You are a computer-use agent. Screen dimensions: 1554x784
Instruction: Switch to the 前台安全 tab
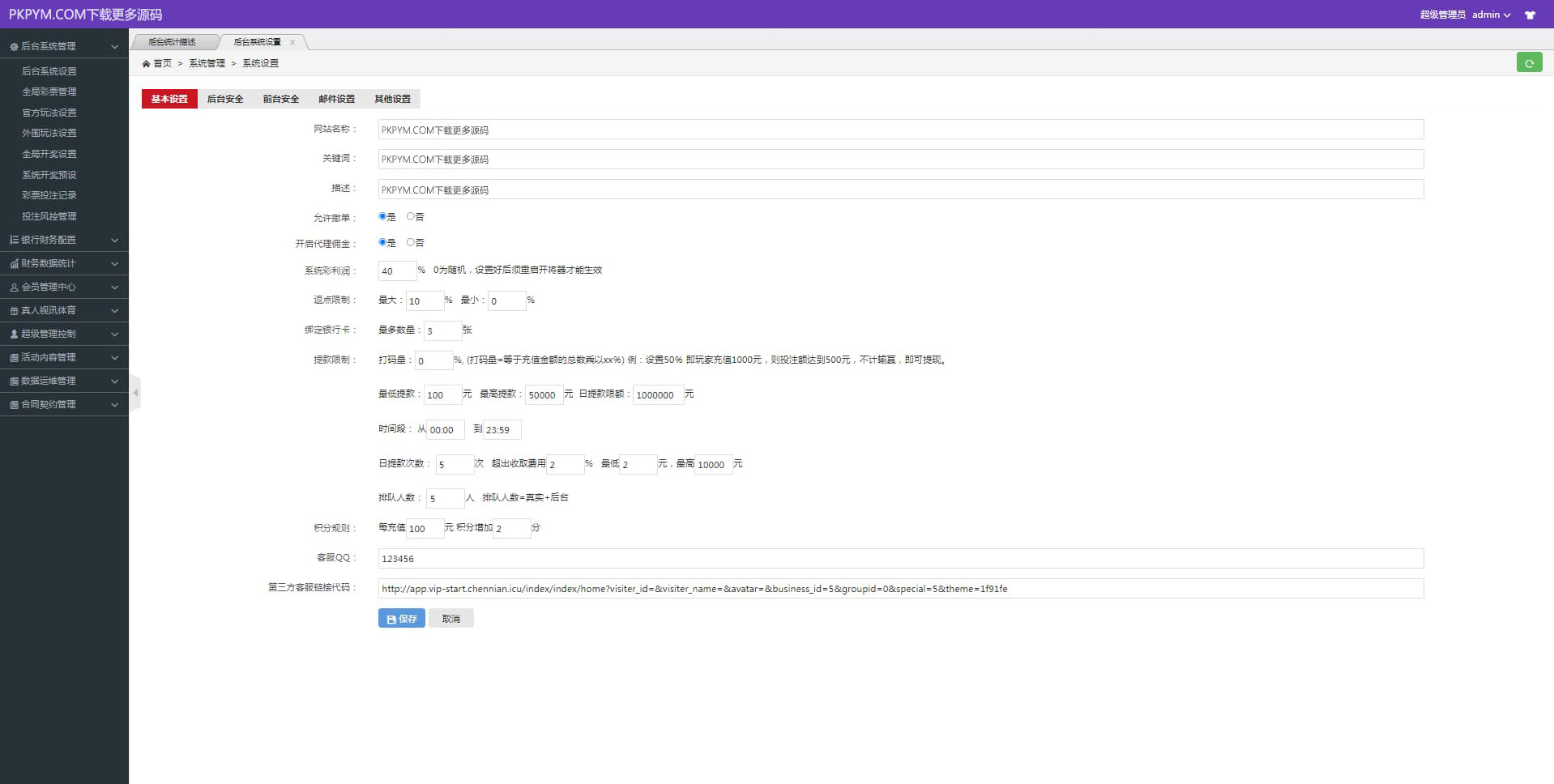coord(281,99)
